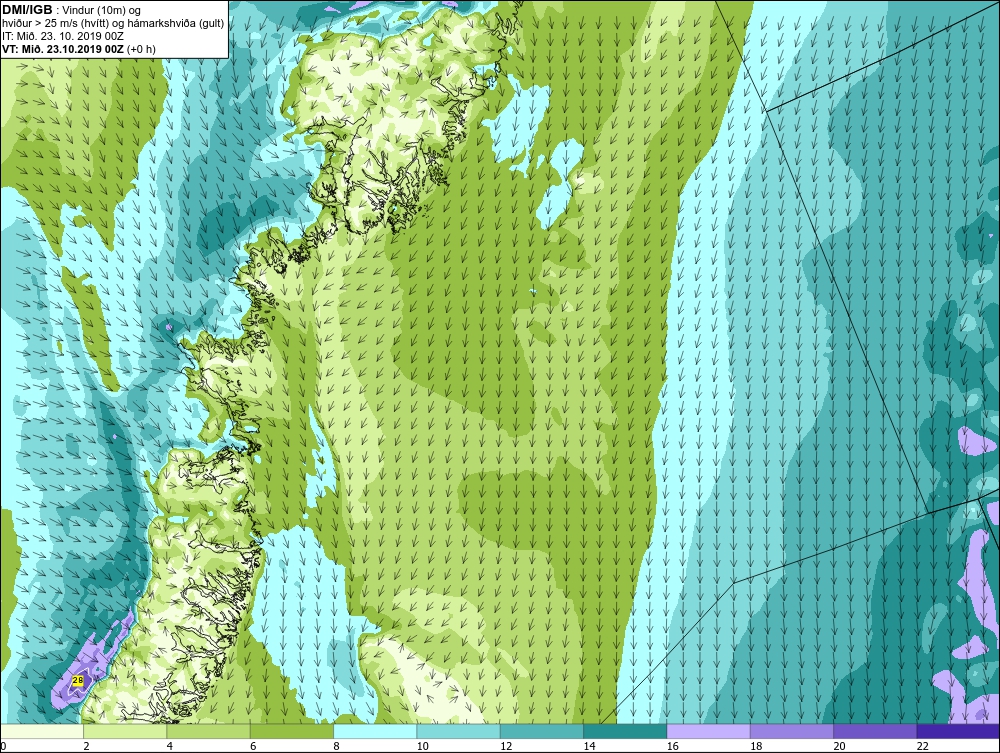The image size is (1000, 753).
Task: Click the "18" scale label
Action: pyautogui.click(x=756, y=746)
